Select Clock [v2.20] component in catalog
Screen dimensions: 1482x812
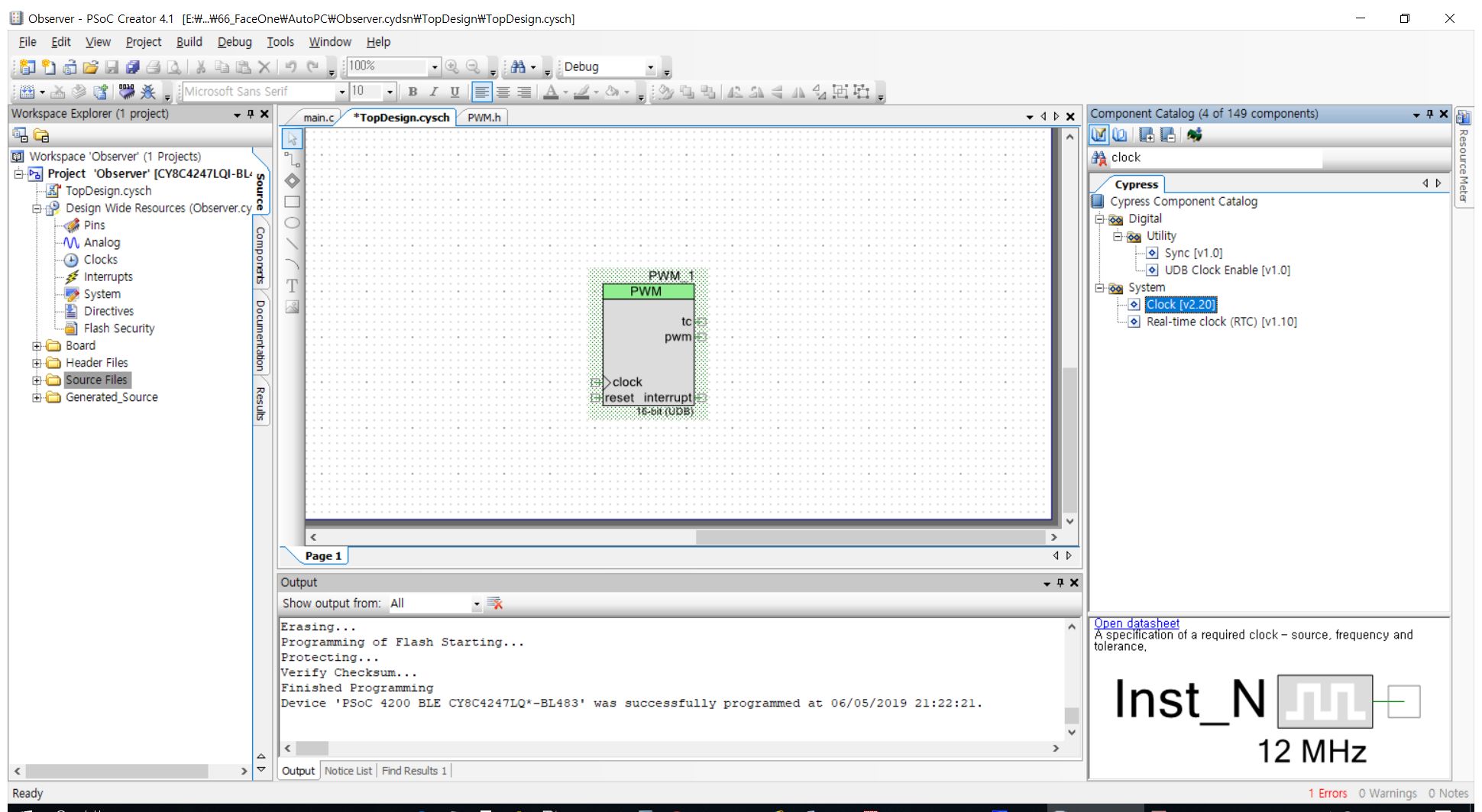click(x=1180, y=305)
